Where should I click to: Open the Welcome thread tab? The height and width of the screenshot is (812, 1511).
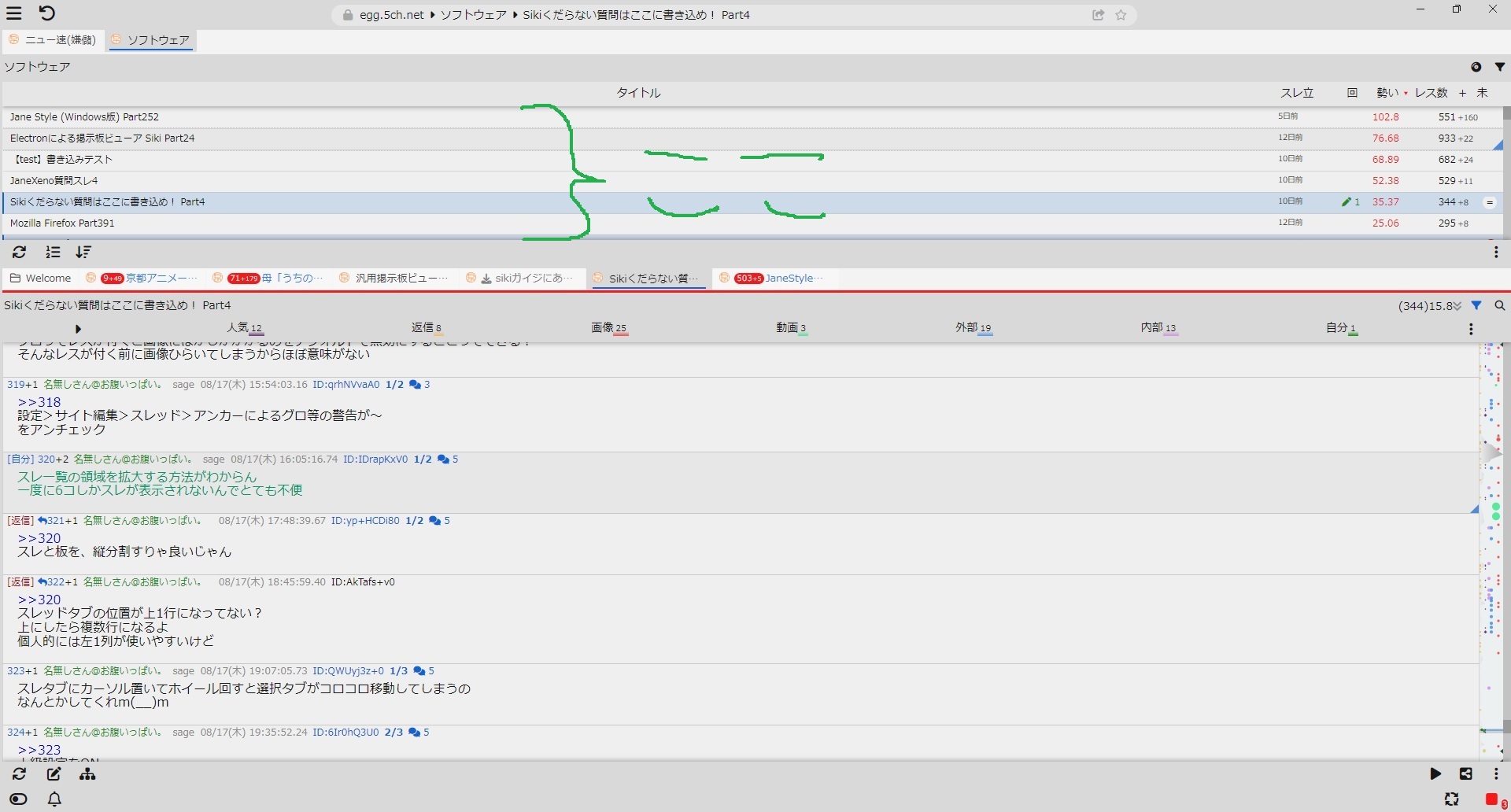[x=41, y=279]
